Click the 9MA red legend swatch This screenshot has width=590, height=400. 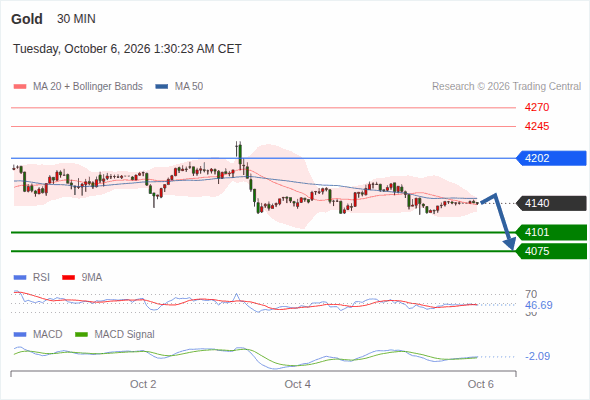click(x=68, y=278)
